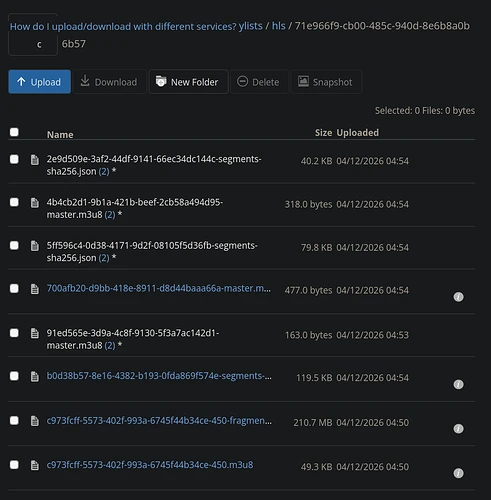This screenshot has width=491, height=500.
Task: Expand versions (2) of 5ff596c4 segments-sha256.json
Action: [x=104, y=258]
